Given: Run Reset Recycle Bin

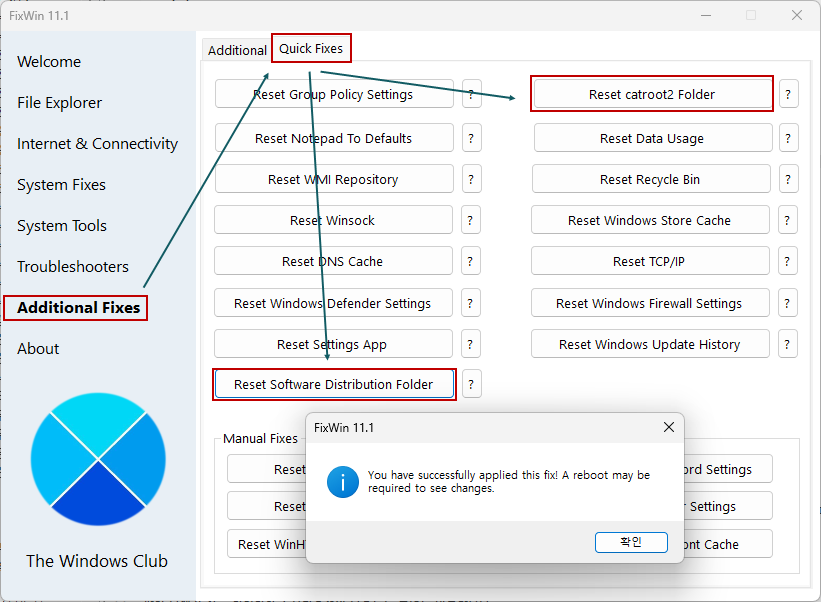Looking at the screenshot, I should point(651,179).
